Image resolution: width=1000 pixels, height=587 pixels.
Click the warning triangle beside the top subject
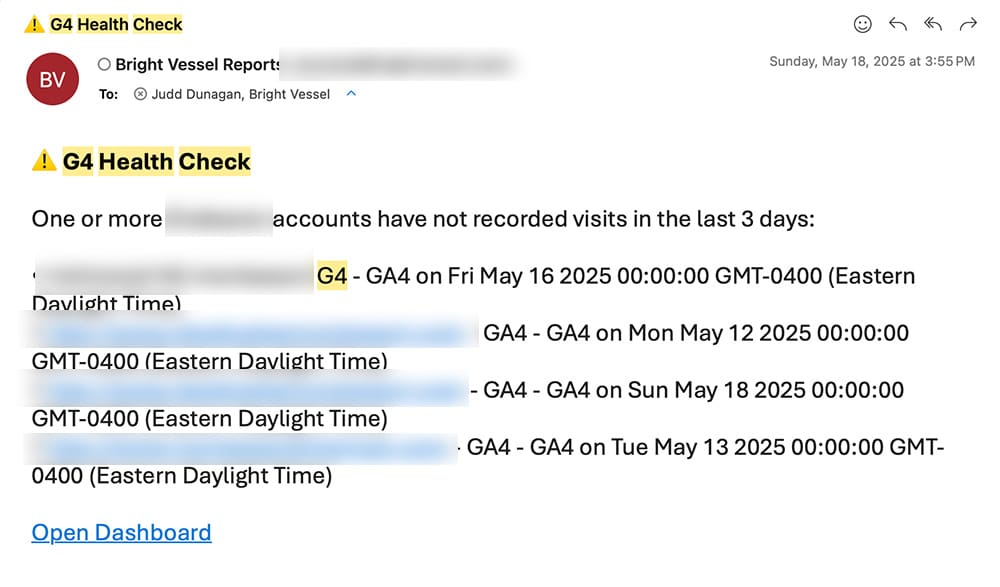(x=36, y=23)
